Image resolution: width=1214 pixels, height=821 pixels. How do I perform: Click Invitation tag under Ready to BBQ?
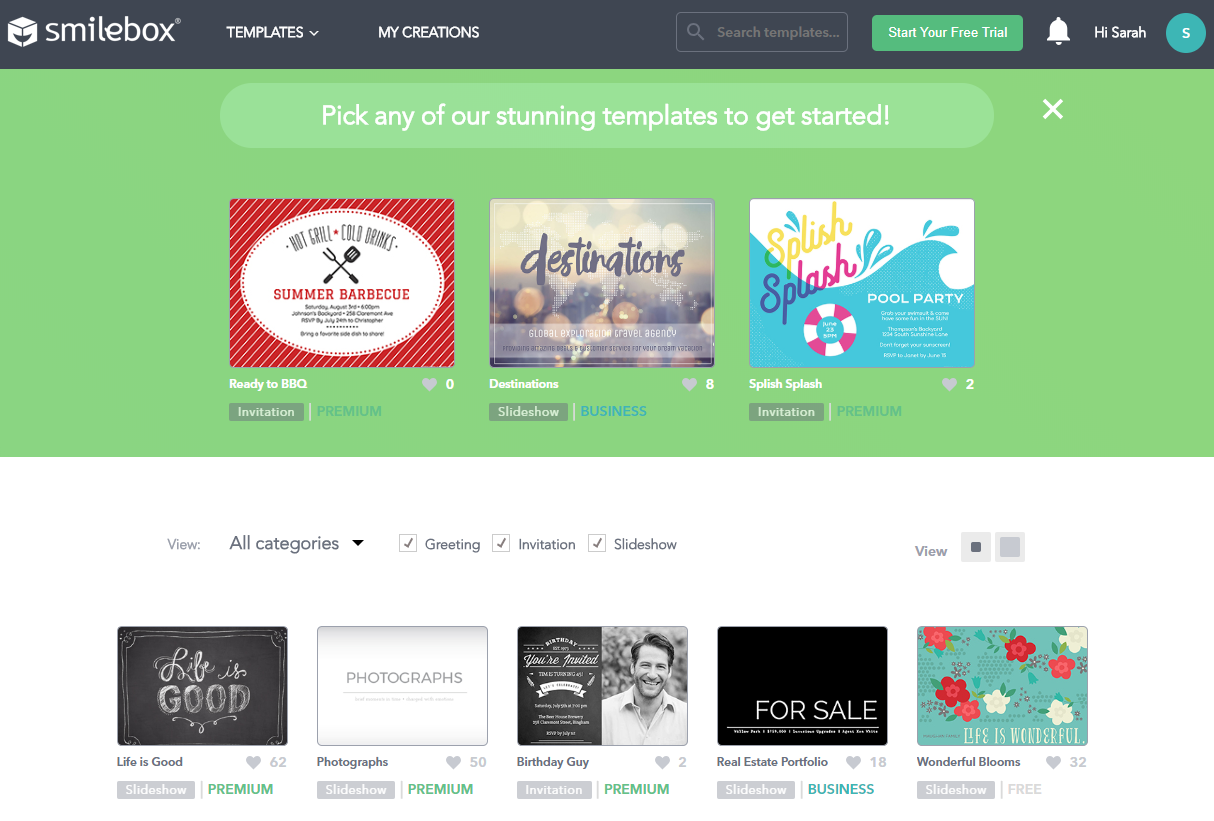pos(266,411)
